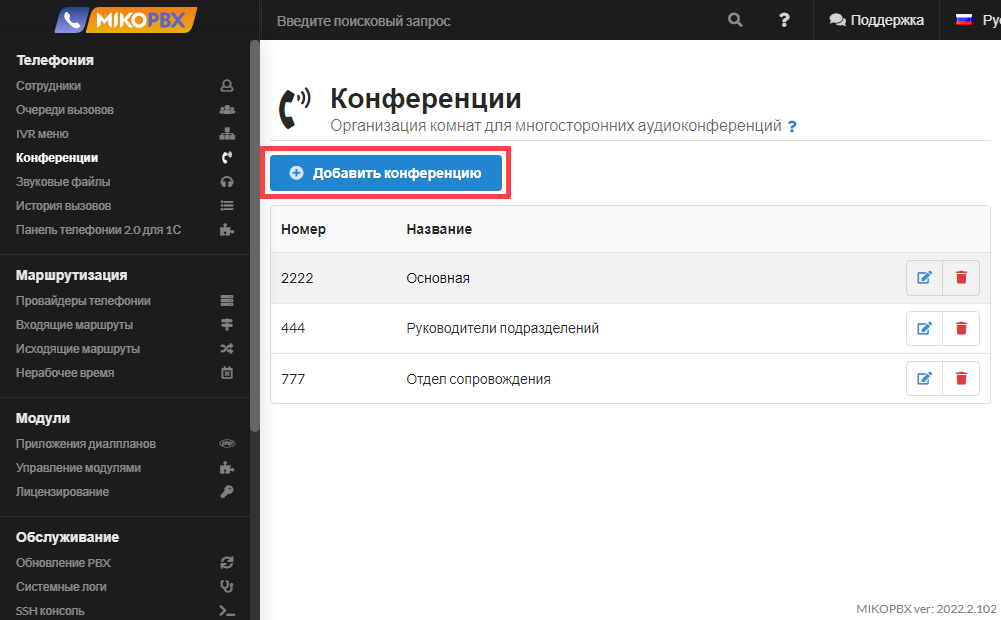1001x620 pixels.
Task: Click the search query input field
Action: 490,21
